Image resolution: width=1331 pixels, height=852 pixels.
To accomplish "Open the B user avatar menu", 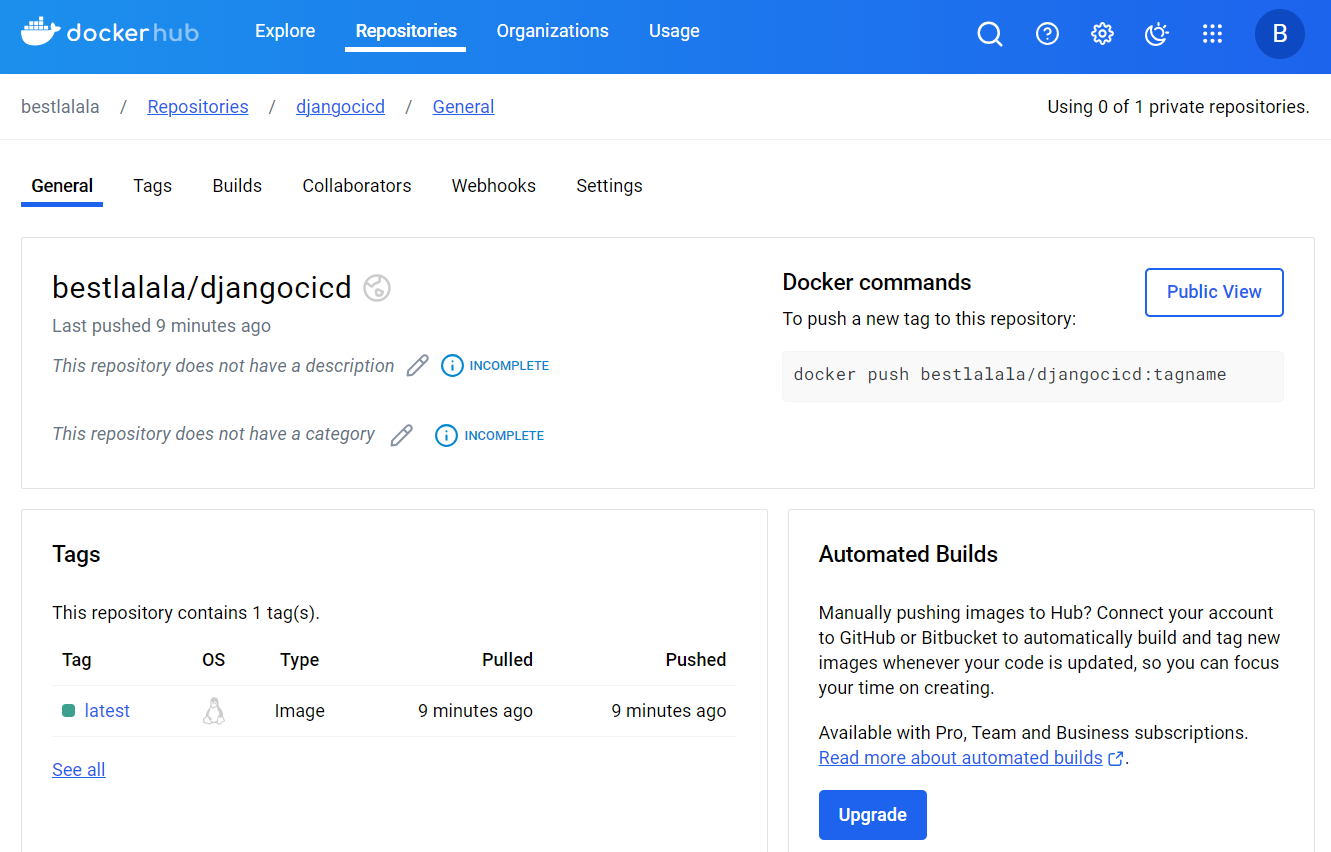I will [1279, 34].
